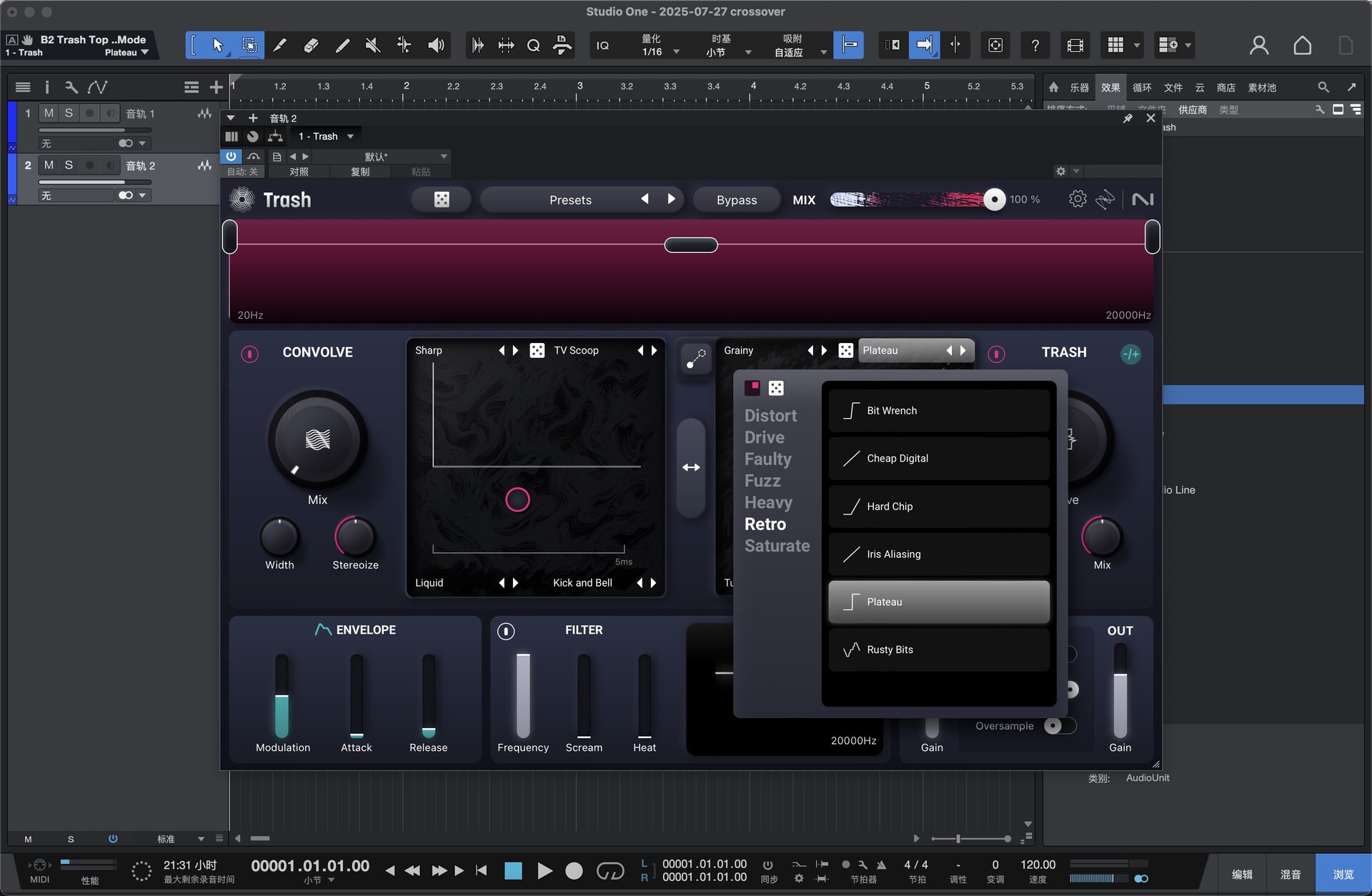The height and width of the screenshot is (896, 1372).
Task: Open user account profile icon
Action: (1259, 45)
